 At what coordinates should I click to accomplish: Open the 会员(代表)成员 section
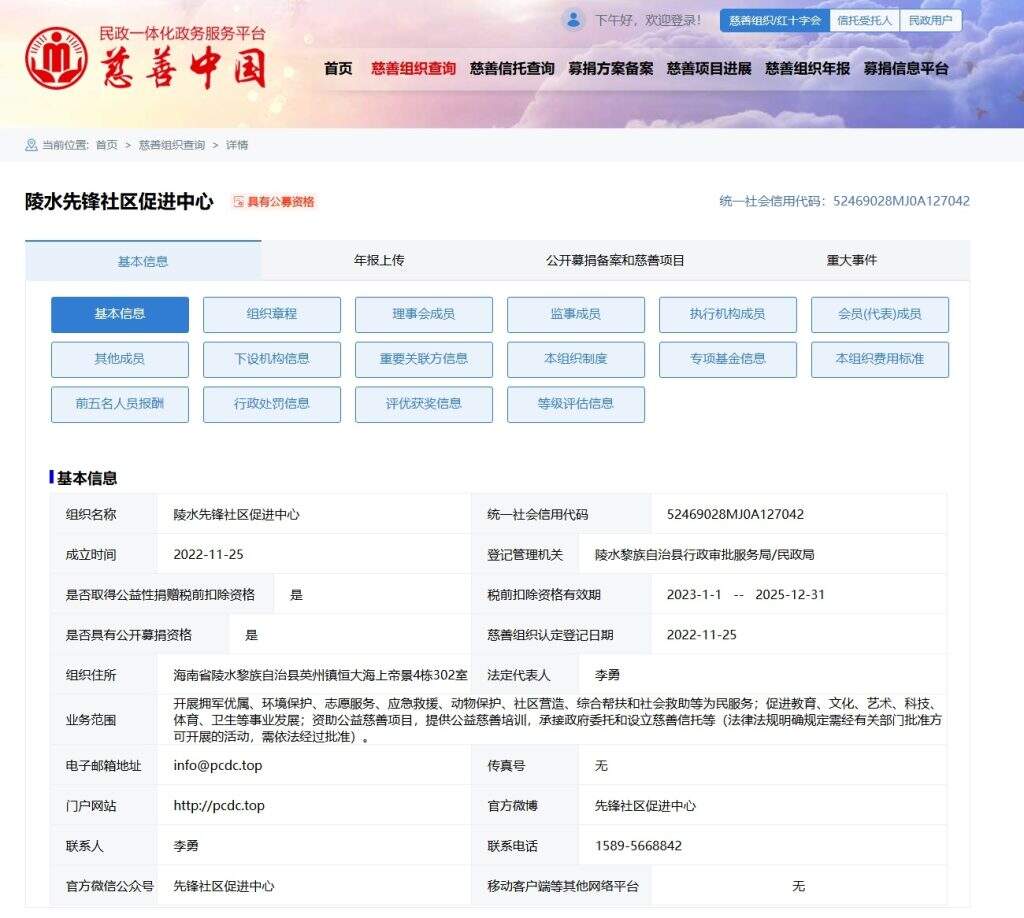point(880,314)
